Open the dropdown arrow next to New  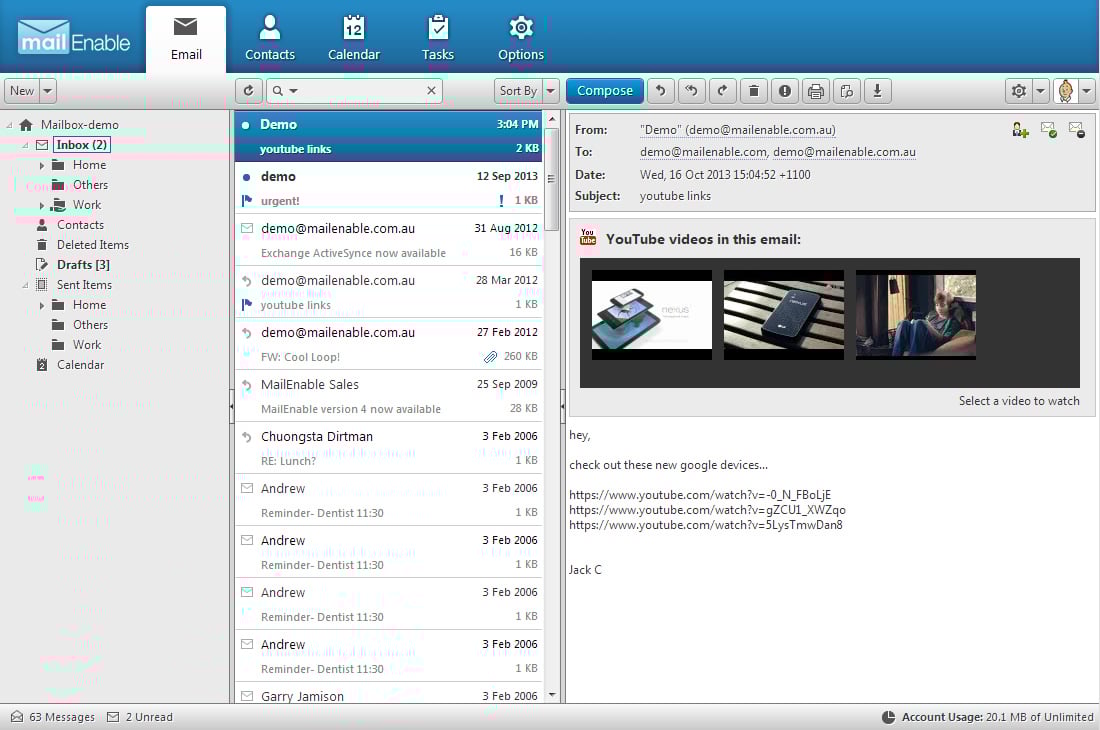pyautogui.click(x=47, y=91)
